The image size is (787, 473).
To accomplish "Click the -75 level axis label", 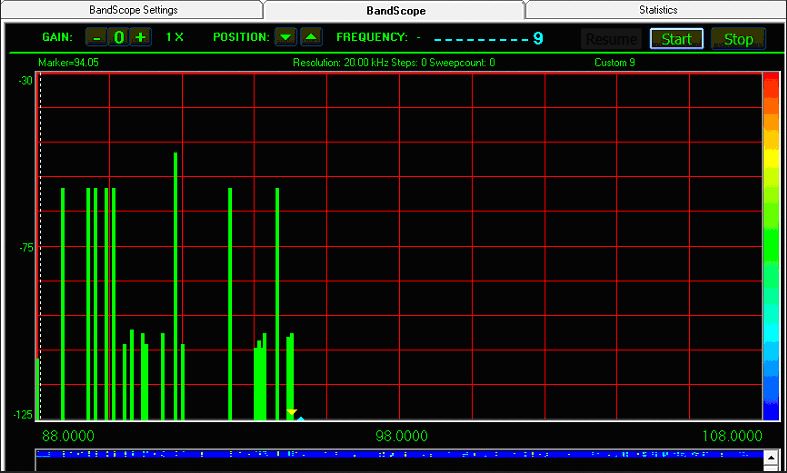I will click(26, 248).
